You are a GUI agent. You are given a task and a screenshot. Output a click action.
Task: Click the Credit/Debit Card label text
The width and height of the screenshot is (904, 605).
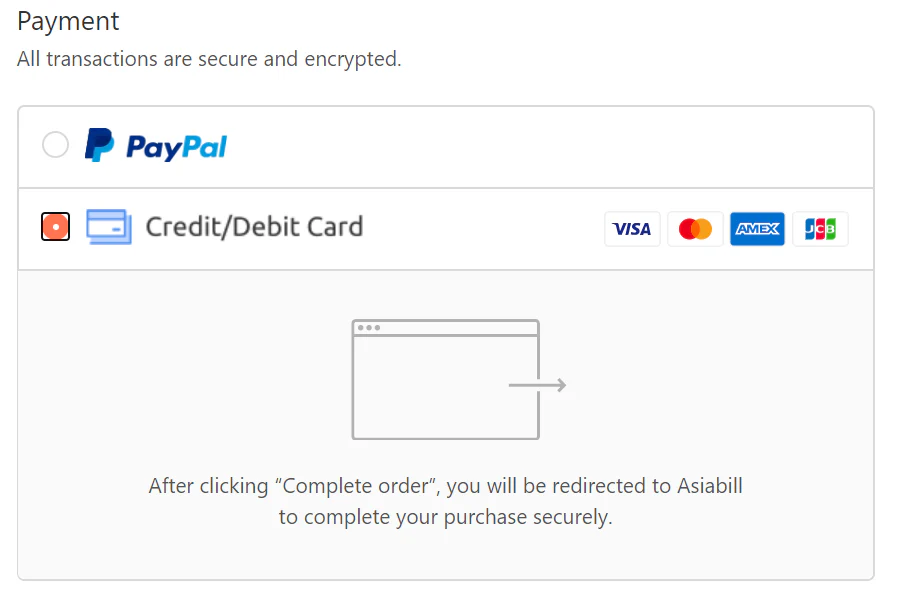[x=254, y=227]
